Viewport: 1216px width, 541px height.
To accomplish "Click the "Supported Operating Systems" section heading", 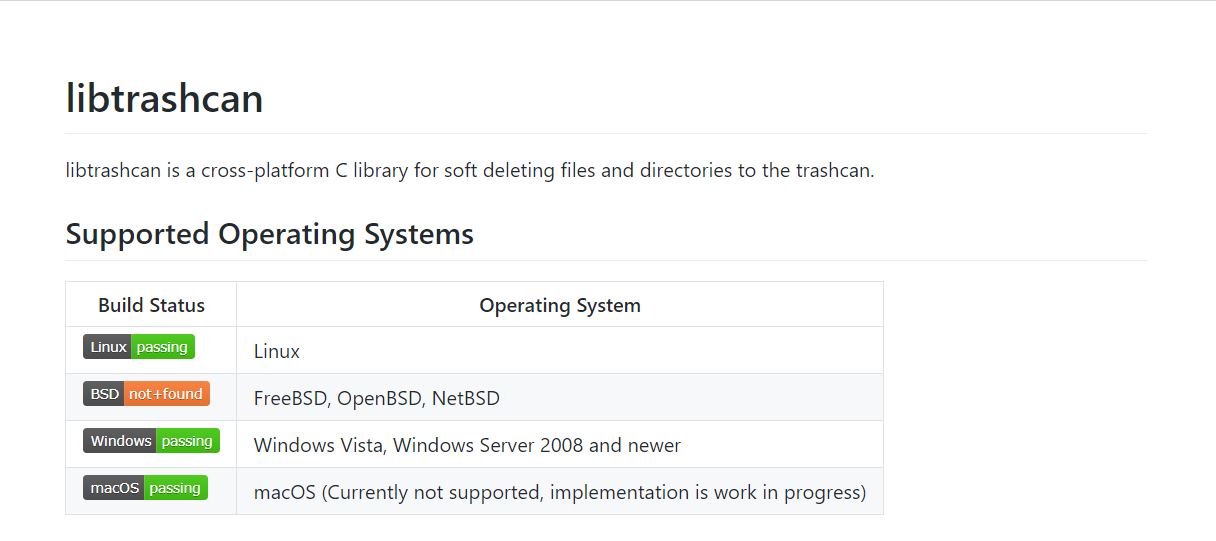I will (270, 234).
